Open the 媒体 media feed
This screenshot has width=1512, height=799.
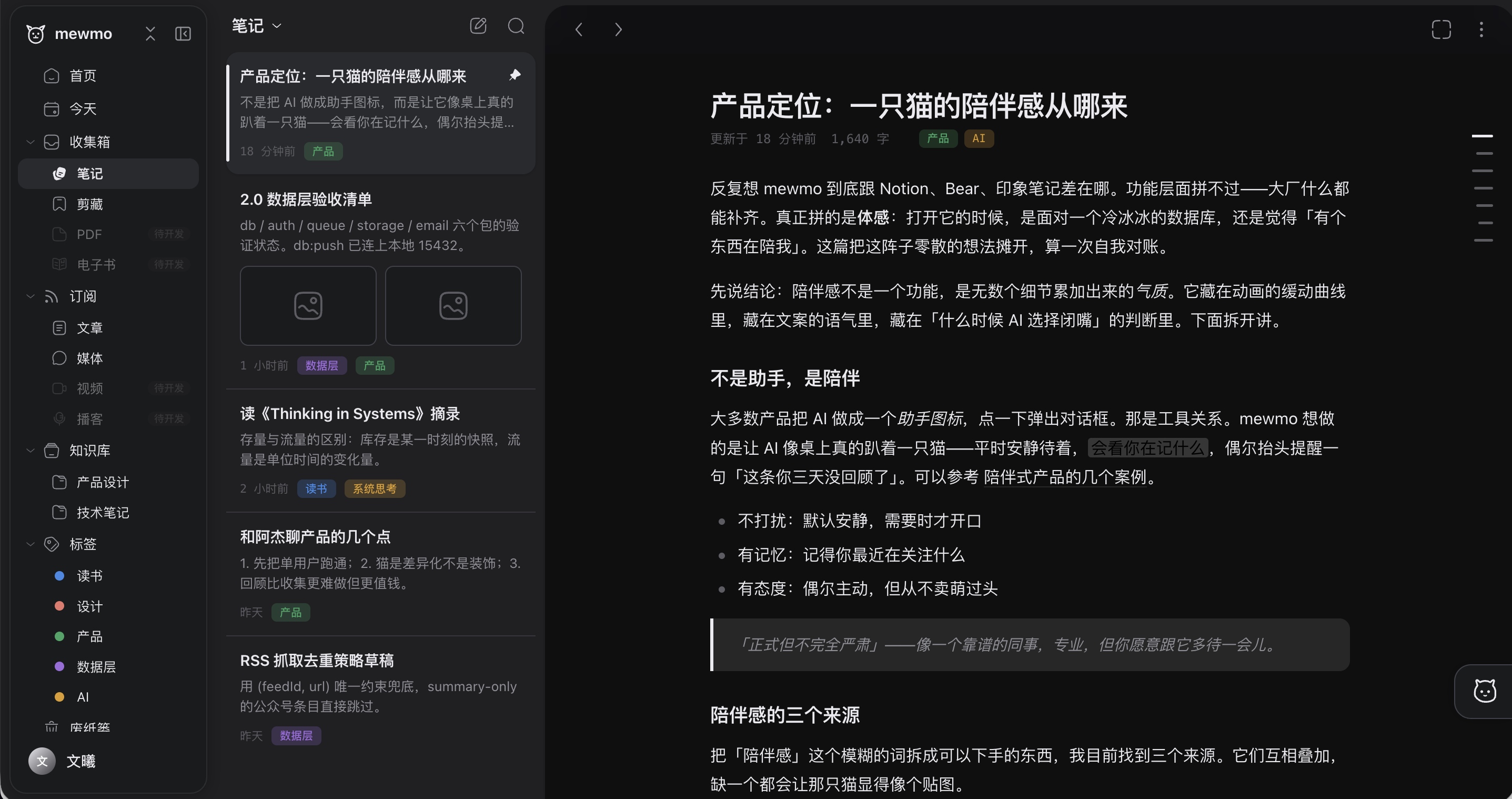pos(108,358)
